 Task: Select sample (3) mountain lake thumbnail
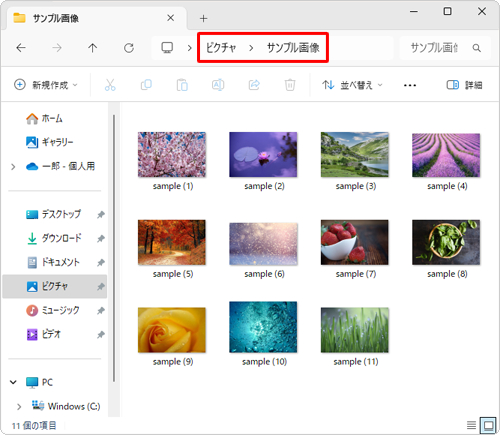pos(355,154)
